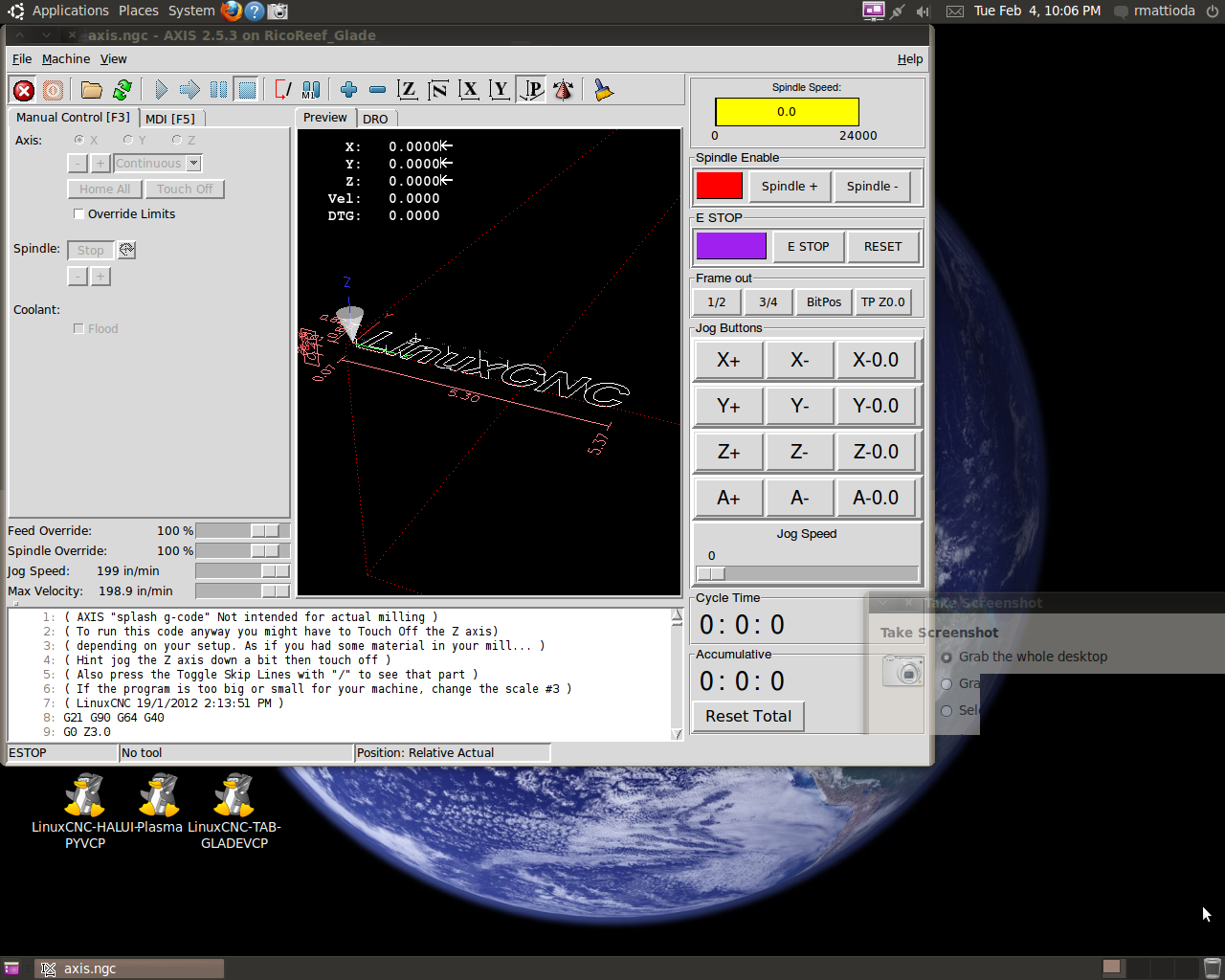
Task: Open the volume icon in system tray
Action: 923,11
